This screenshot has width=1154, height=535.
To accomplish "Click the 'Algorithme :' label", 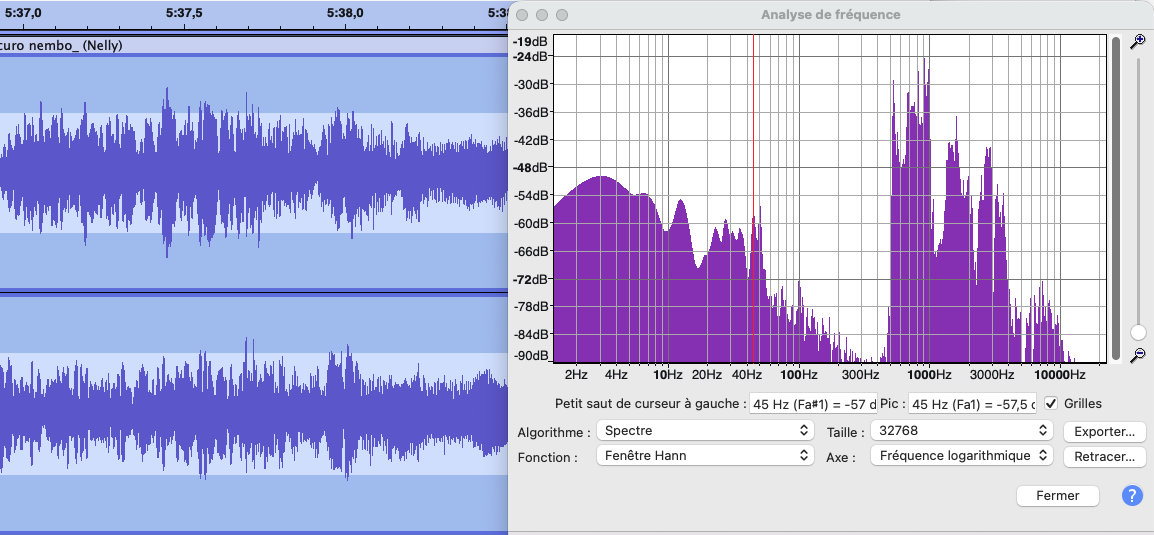I will 554,432.
